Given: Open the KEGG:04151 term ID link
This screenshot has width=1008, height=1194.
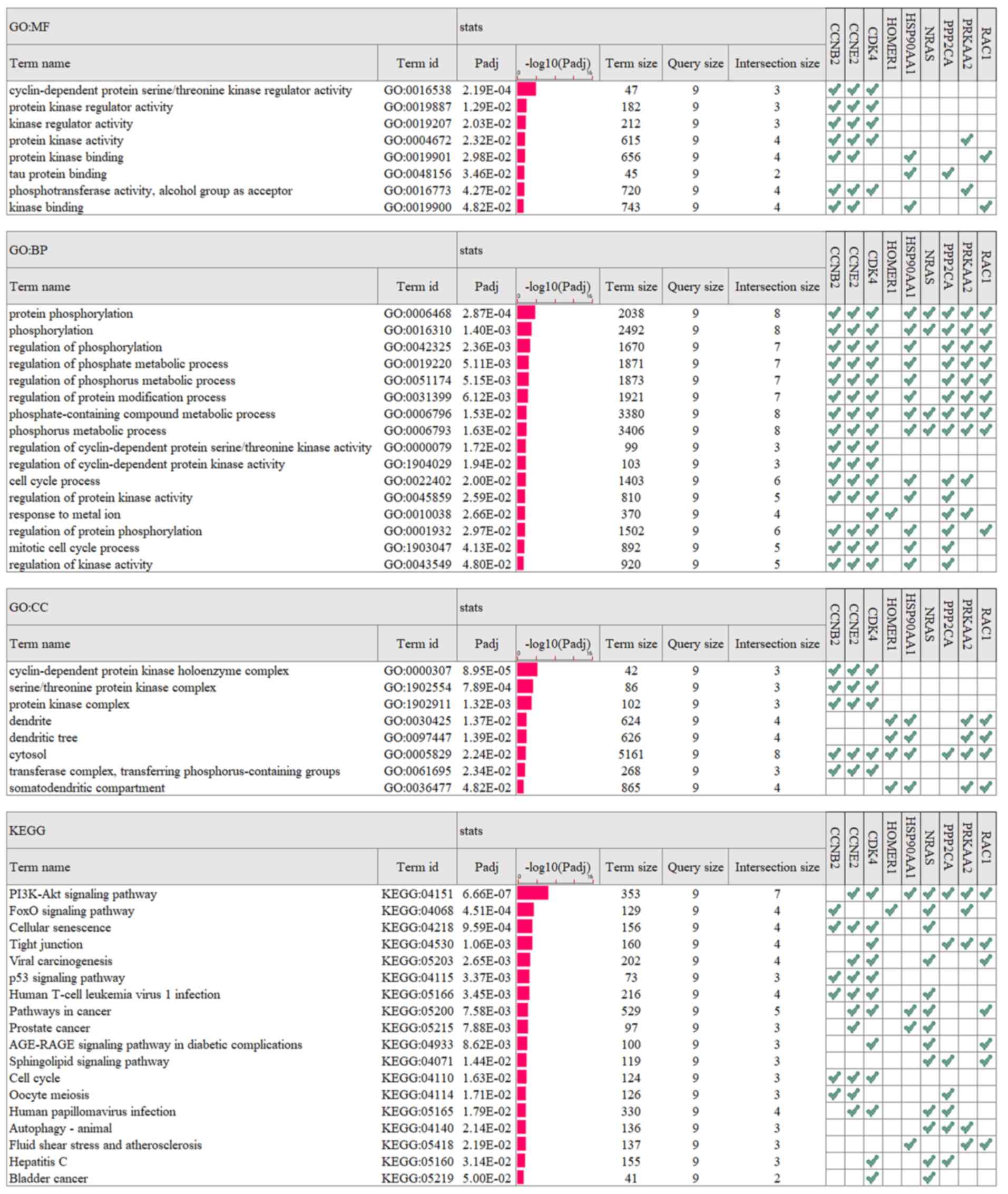Looking at the screenshot, I should [417, 894].
